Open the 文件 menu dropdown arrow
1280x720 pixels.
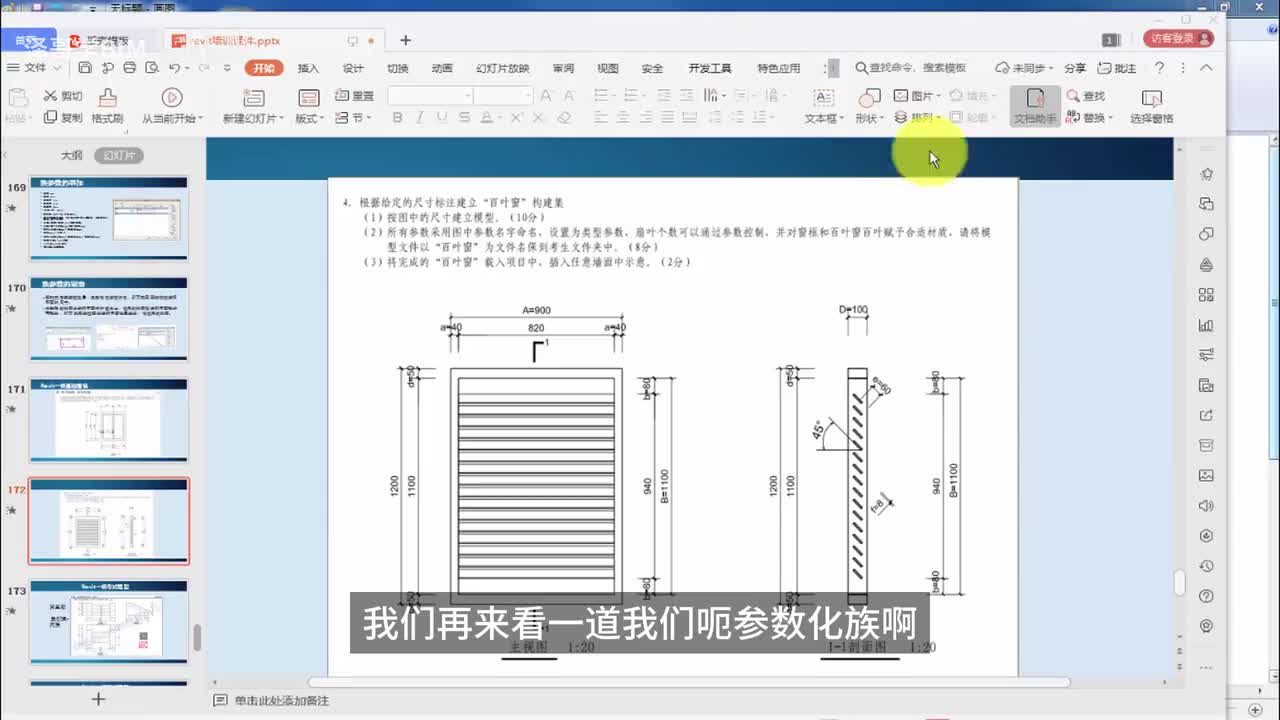(57, 68)
